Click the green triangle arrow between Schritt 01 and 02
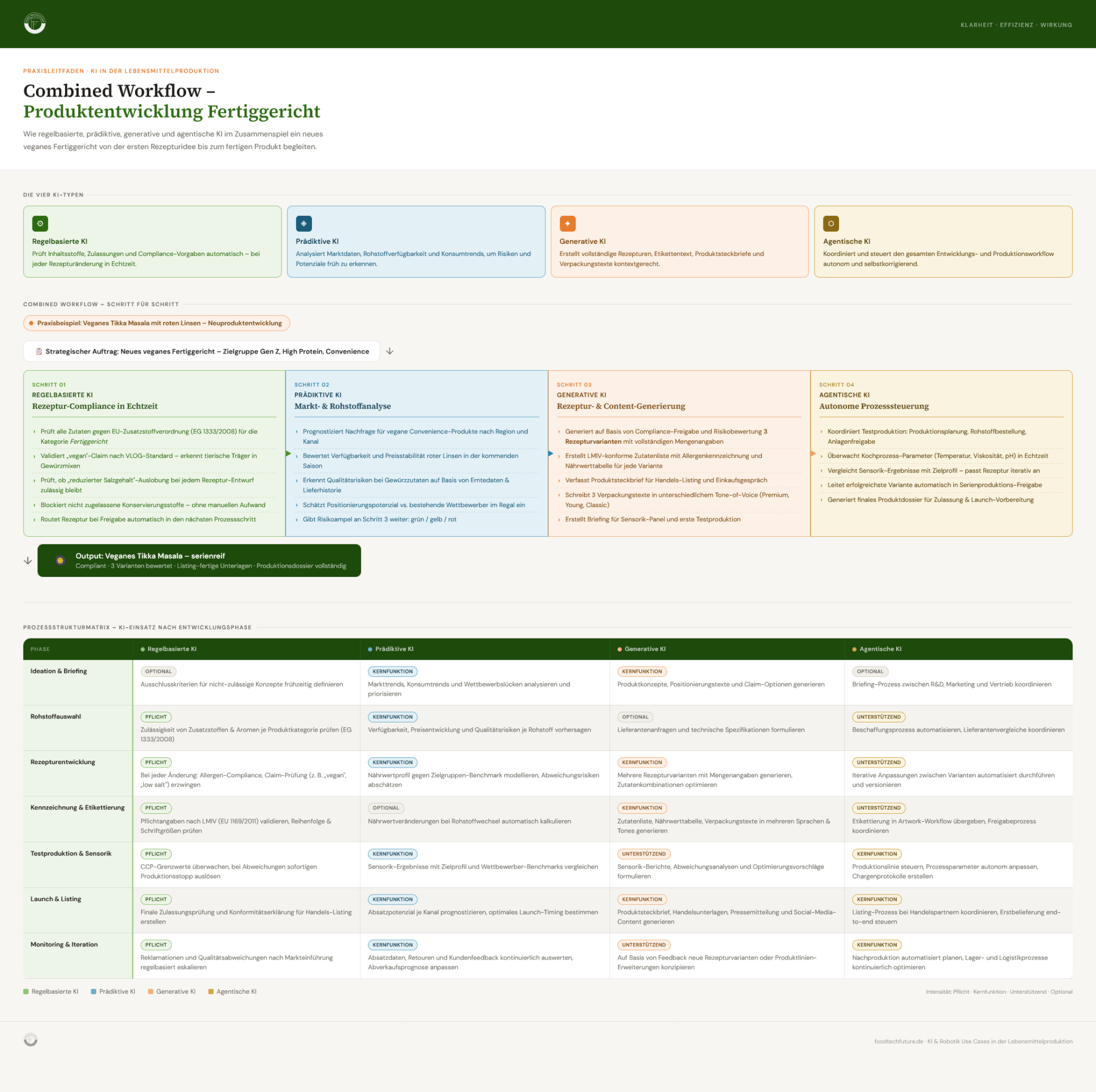The width and height of the screenshot is (1096, 1092). coord(288,453)
